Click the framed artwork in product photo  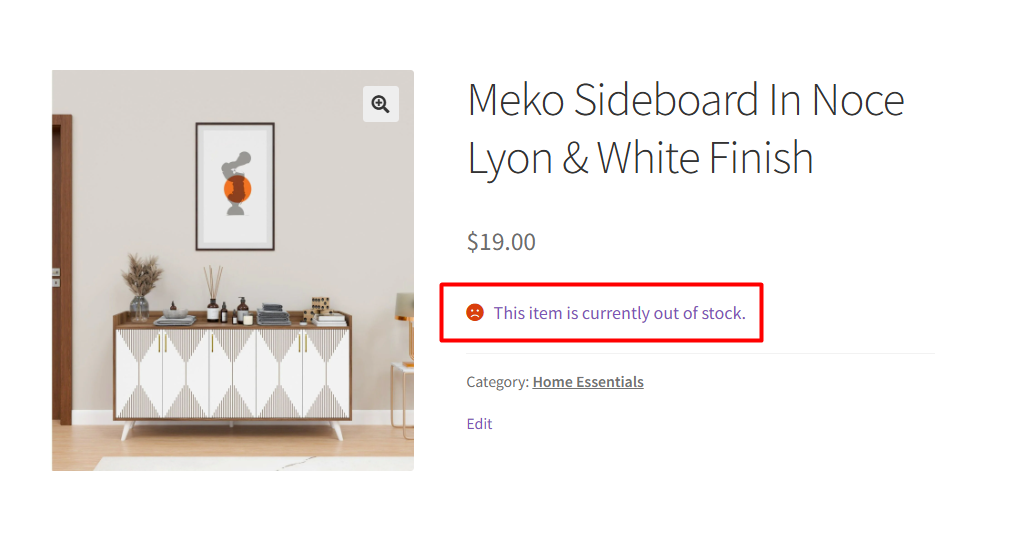(235, 185)
